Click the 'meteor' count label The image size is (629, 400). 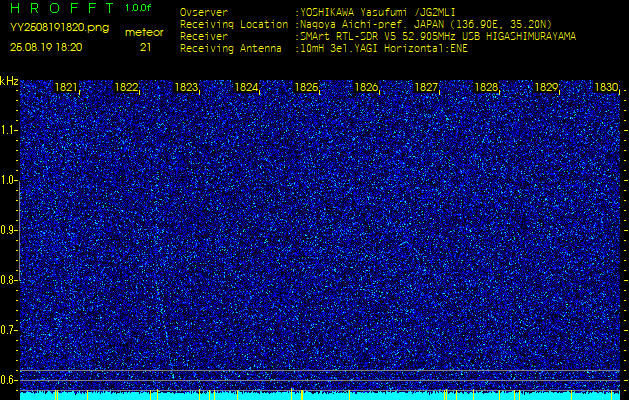pos(144,32)
